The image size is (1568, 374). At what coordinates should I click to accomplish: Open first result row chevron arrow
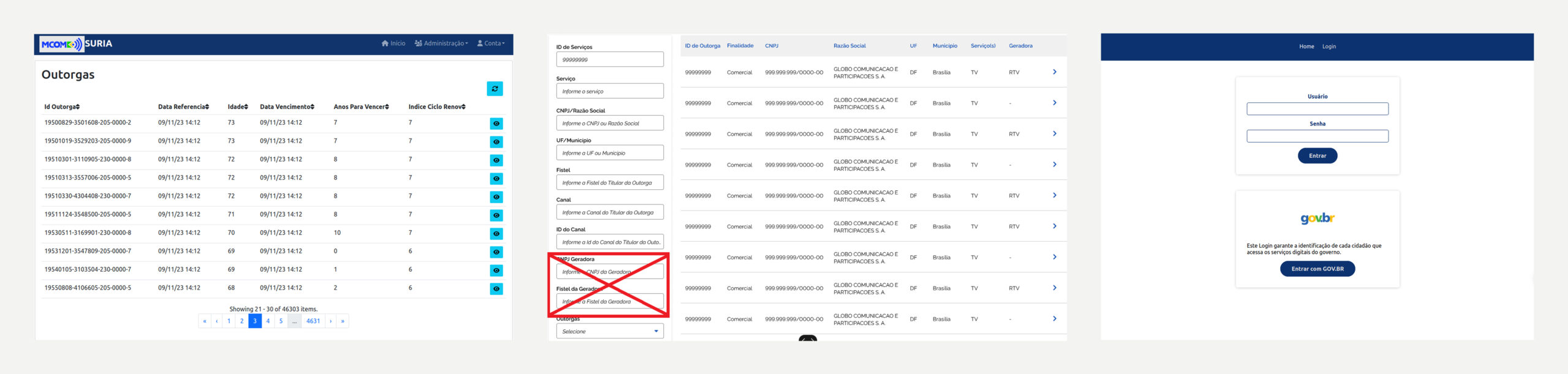pyautogui.click(x=1054, y=72)
